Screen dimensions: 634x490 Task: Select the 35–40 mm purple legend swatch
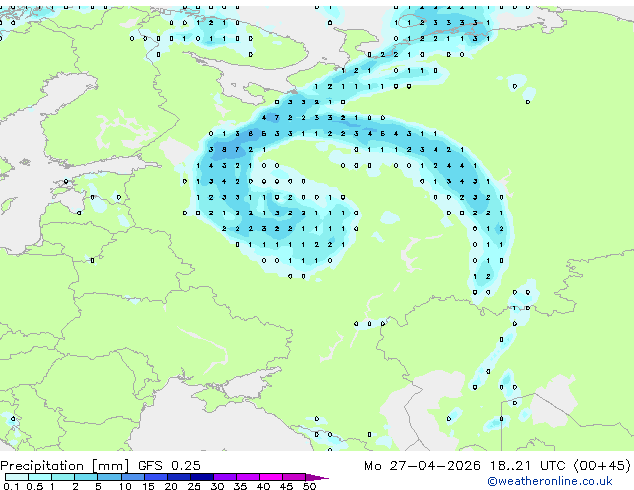point(248,477)
